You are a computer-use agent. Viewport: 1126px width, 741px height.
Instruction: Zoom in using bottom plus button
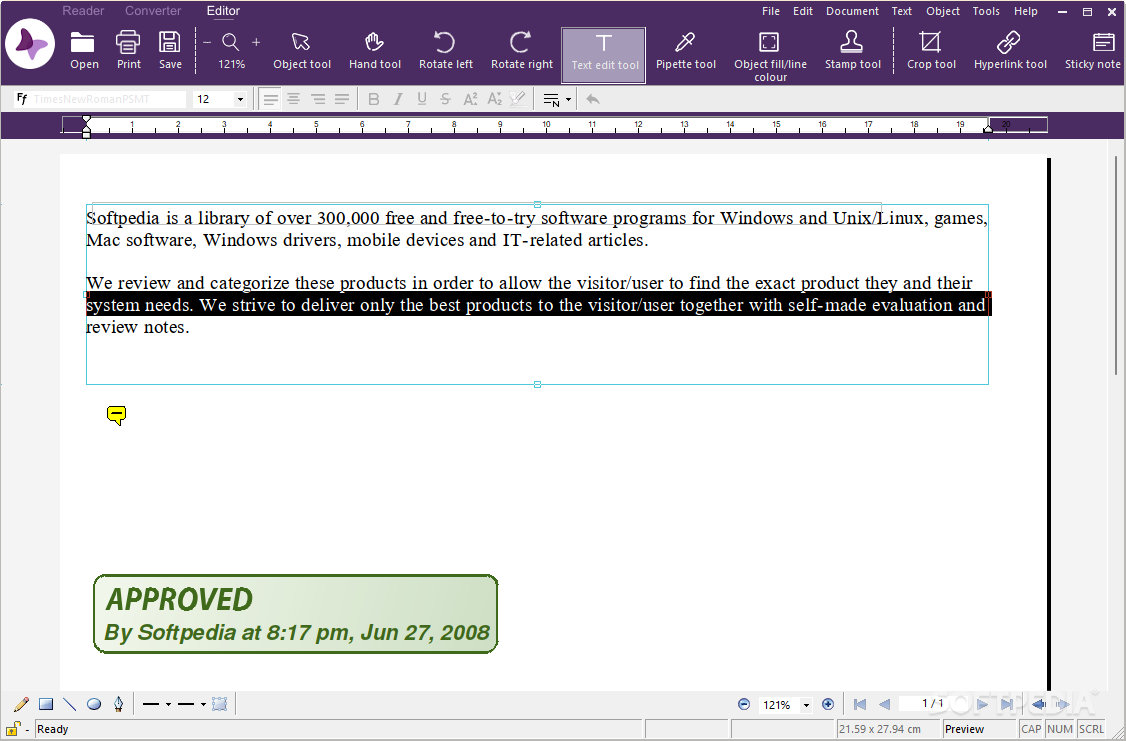coord(828,704)
